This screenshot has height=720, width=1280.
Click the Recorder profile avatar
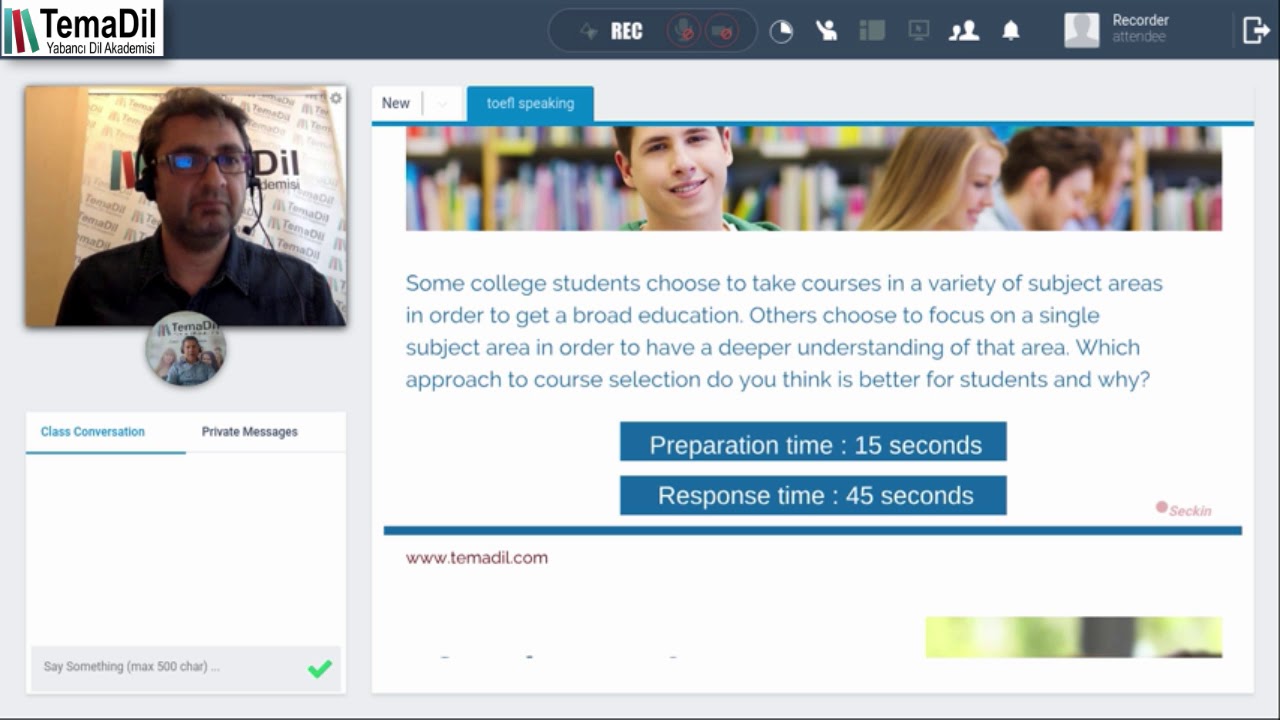[x=1082, y=30]
